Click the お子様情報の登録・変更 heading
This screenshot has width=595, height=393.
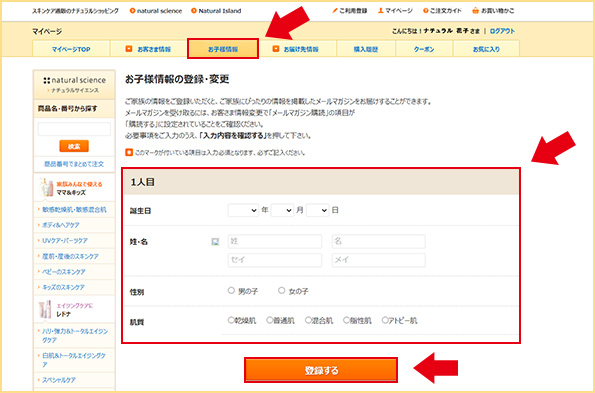point(177,79)
